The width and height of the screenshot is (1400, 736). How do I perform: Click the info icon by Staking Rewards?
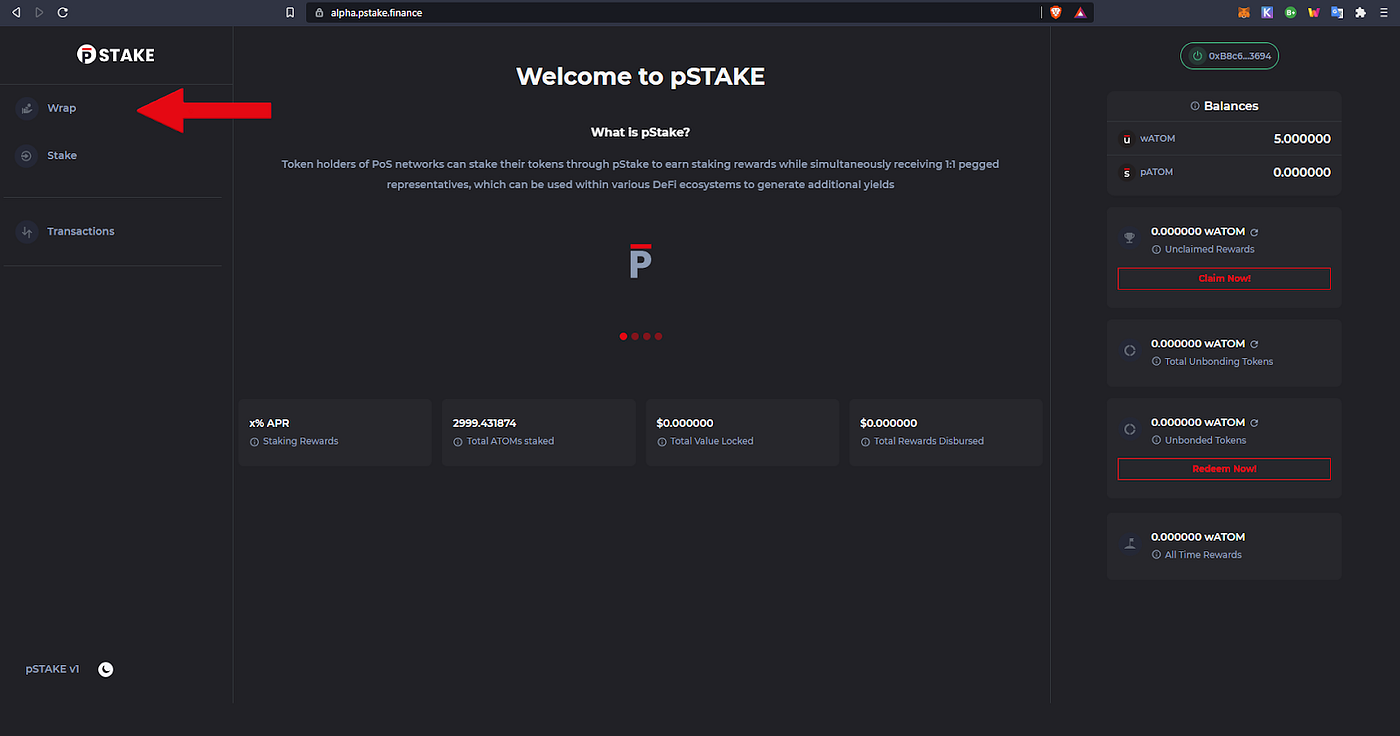coord(254,441)
